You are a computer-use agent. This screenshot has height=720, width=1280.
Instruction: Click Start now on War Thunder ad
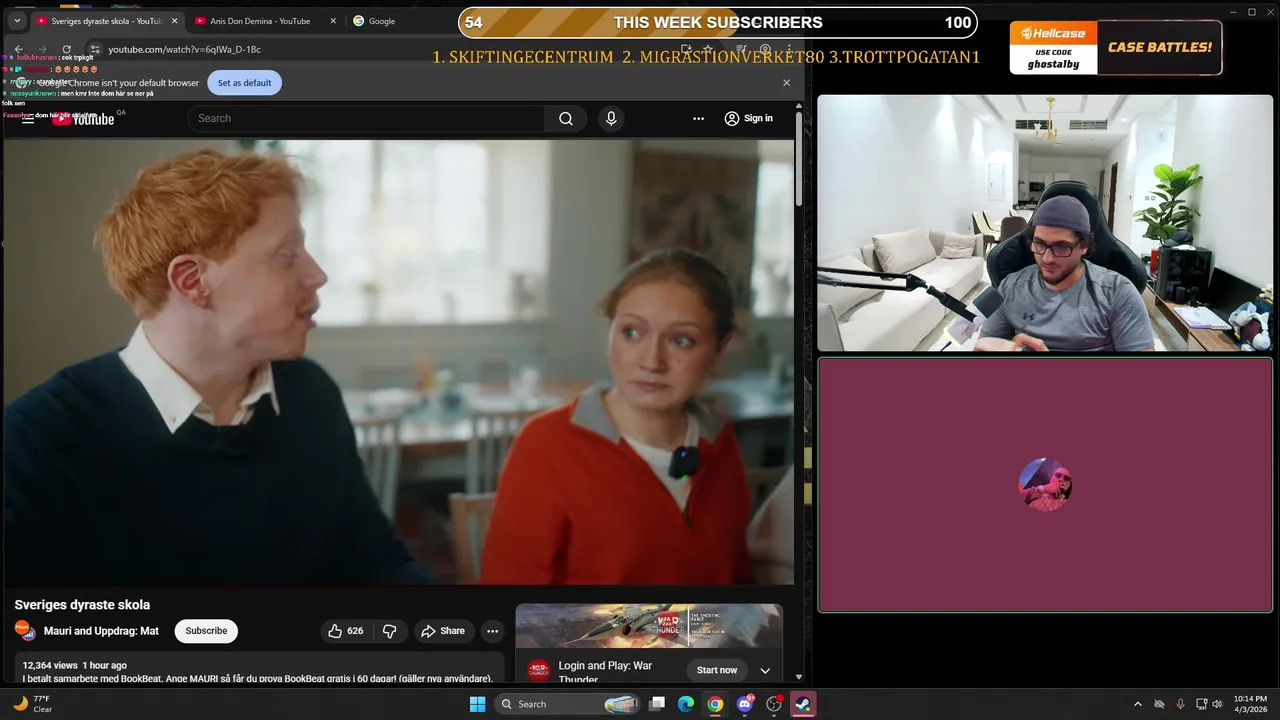[x=717, y=670]
